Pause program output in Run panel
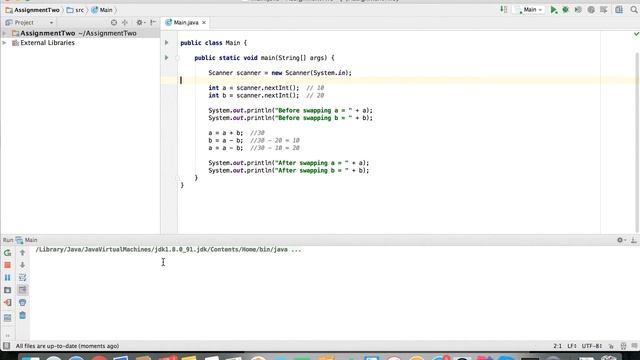 [x=7, y=278]
